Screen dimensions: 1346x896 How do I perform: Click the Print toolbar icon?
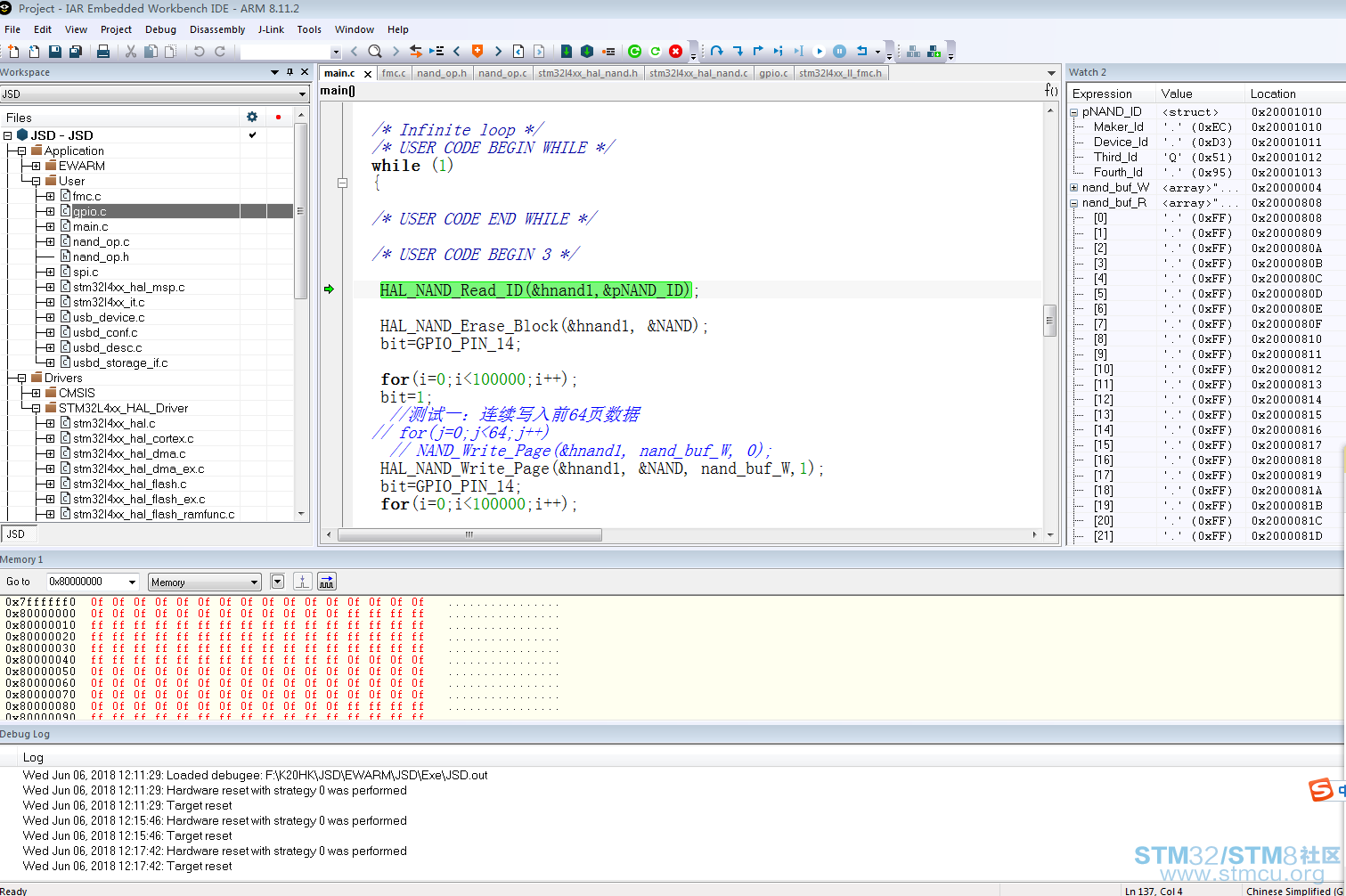[103, 52]
